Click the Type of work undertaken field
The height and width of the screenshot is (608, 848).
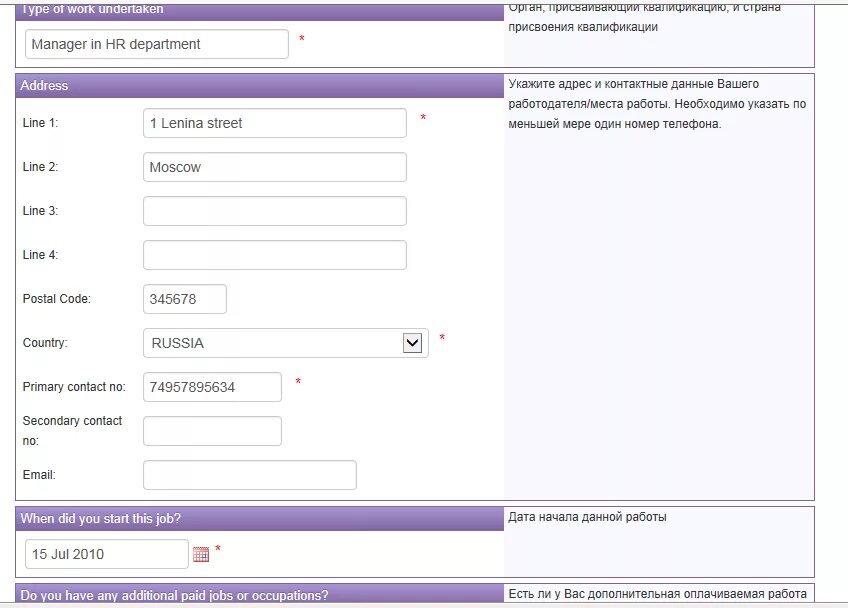(x=157, y=44)
